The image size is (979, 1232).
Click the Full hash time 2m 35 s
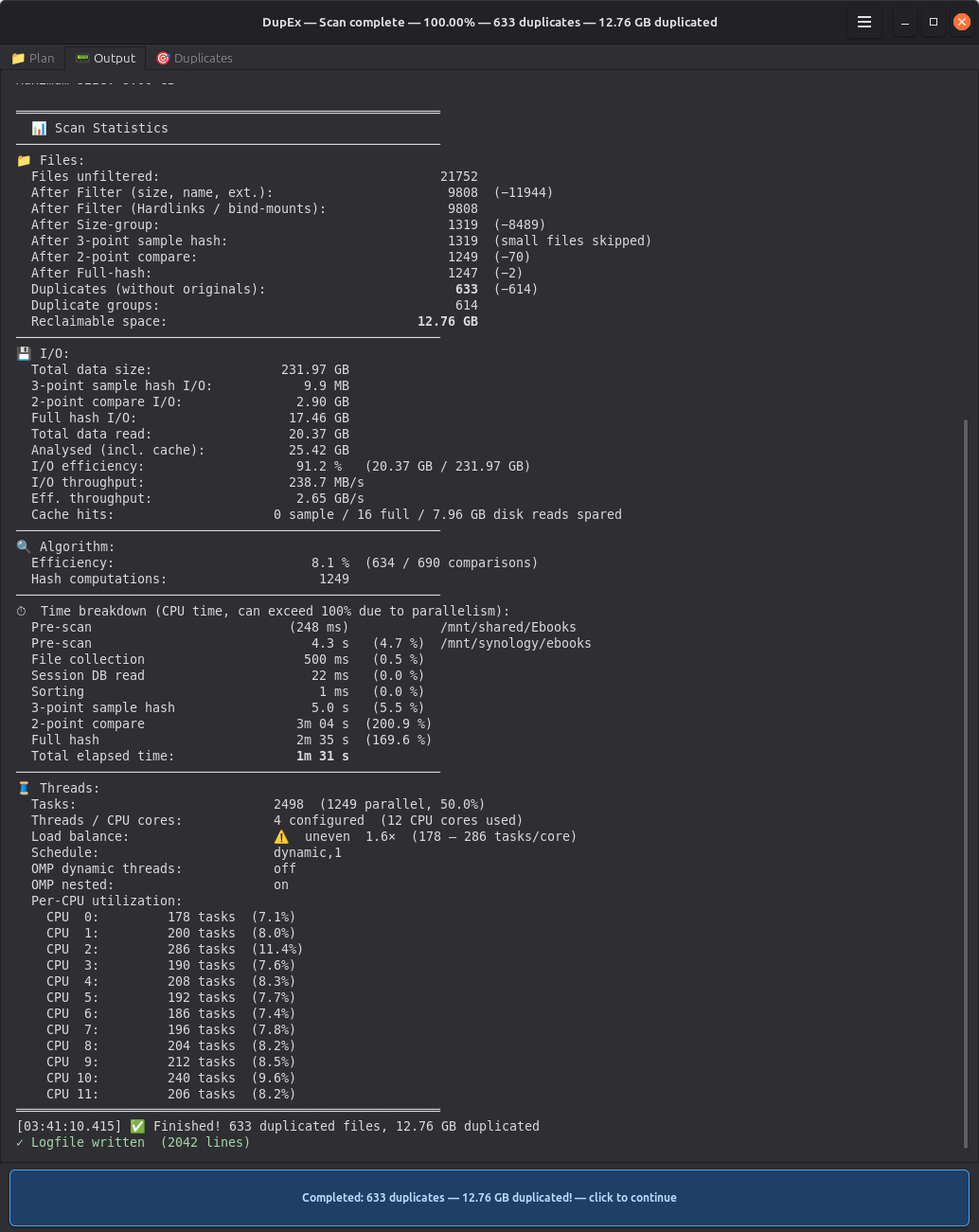(323, 740)
